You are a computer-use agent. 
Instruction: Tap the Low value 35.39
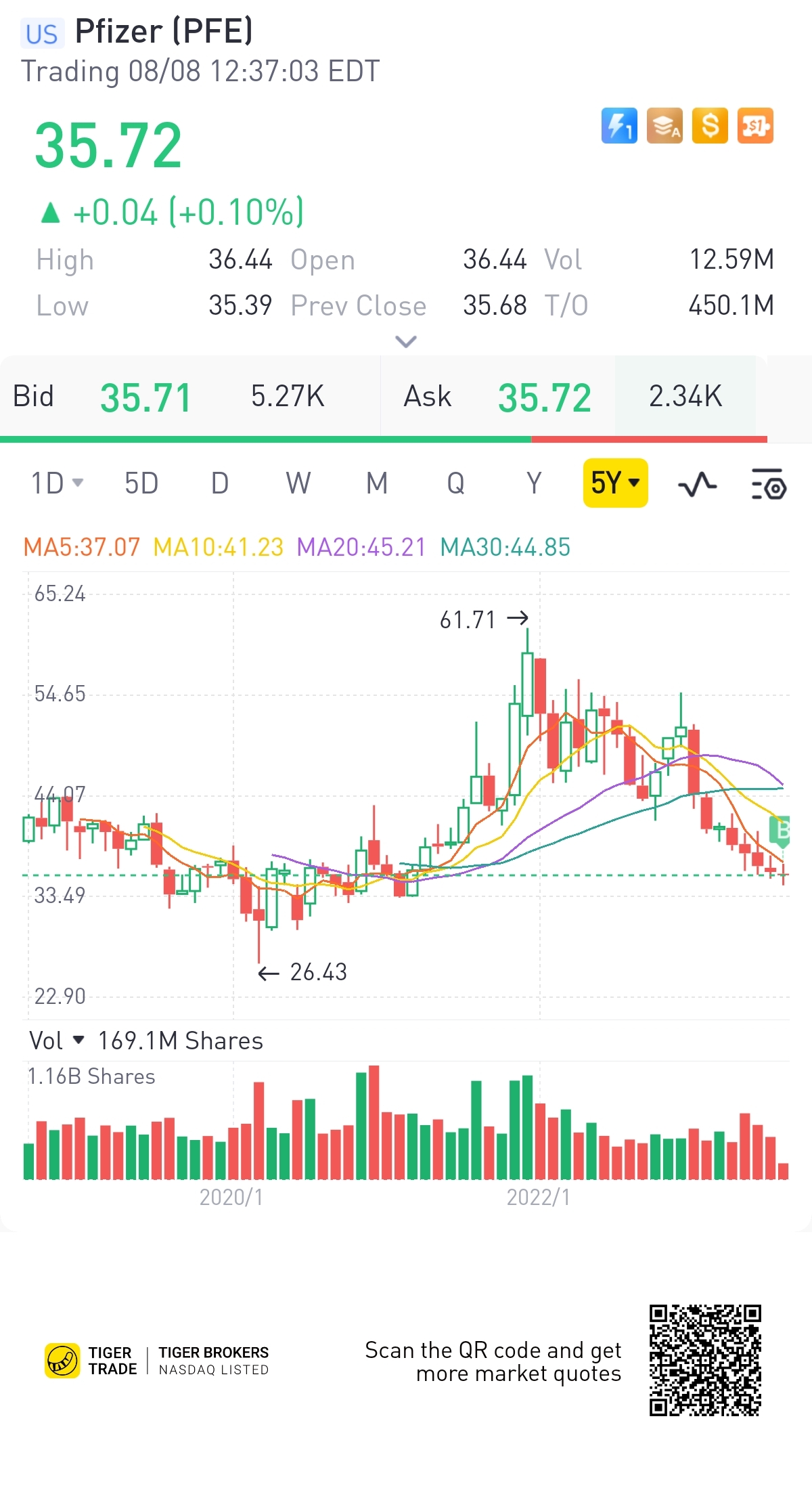coord(240,305)
